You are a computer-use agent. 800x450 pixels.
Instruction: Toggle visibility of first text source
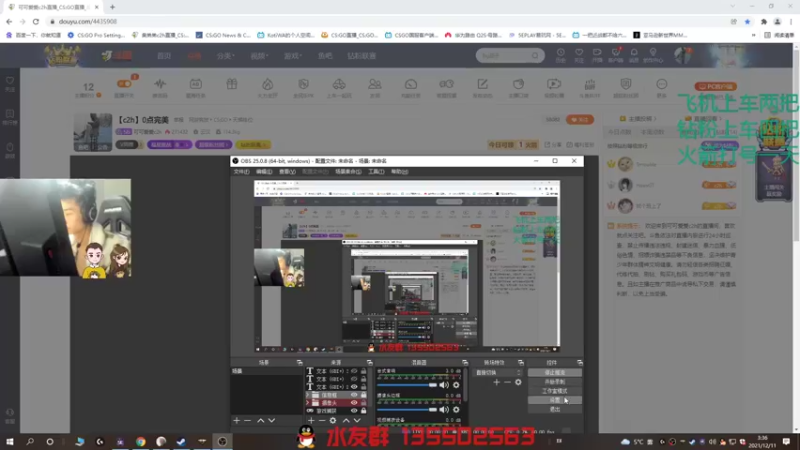click(354, 371)
